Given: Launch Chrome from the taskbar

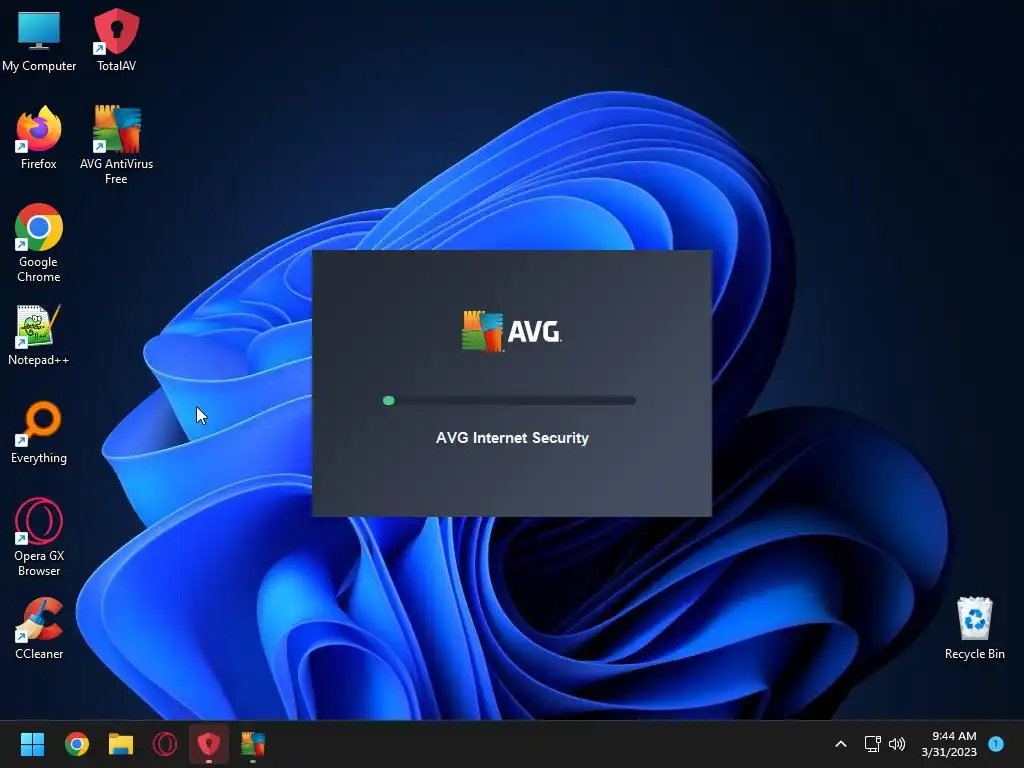Looking at the screenshot, I should (76, 744).
